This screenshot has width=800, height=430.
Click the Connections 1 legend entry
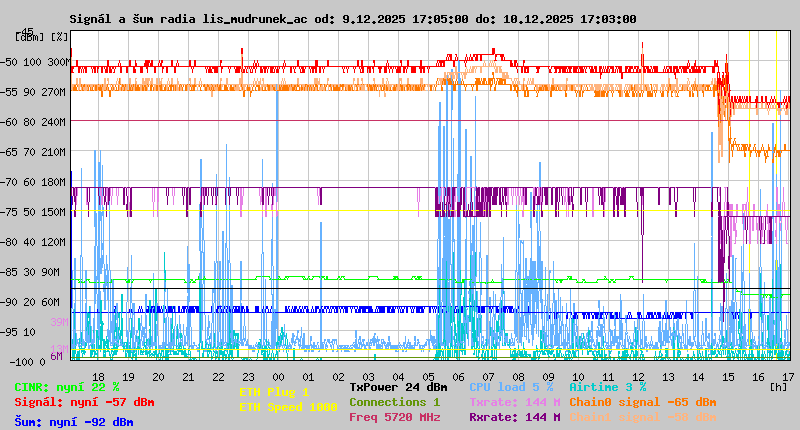[394, 402]
